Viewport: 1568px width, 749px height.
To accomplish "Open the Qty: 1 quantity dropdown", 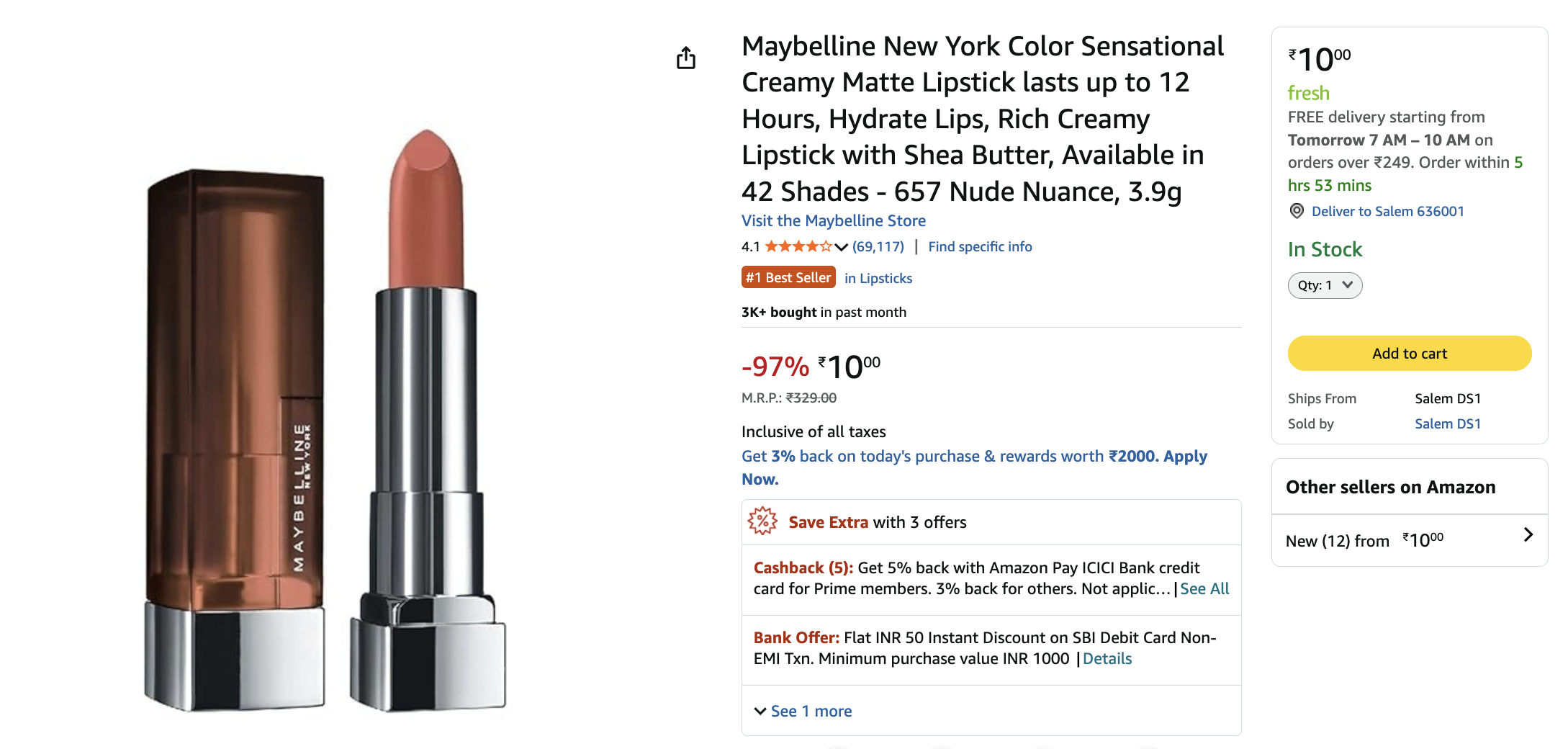I will (x=1325, y=285).
